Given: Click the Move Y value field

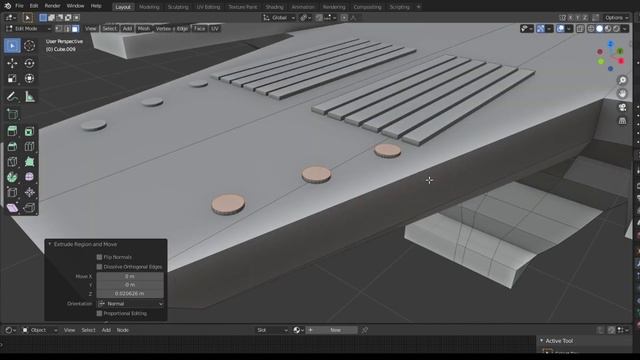Looking at the screenshot, I should tap(130, 285).
